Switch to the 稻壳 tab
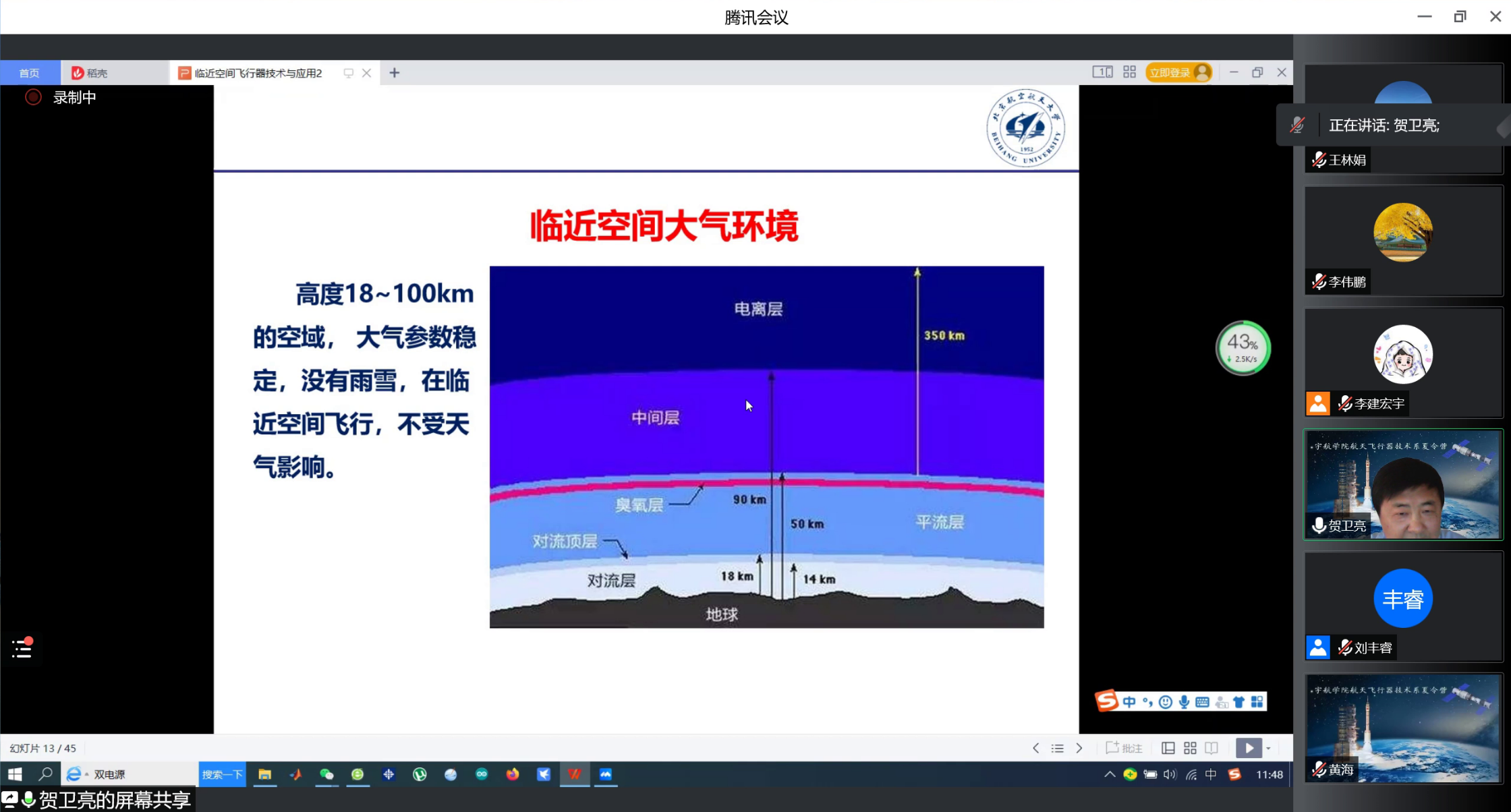Screen dimensions: 1511x812 [x=90, y=73]
